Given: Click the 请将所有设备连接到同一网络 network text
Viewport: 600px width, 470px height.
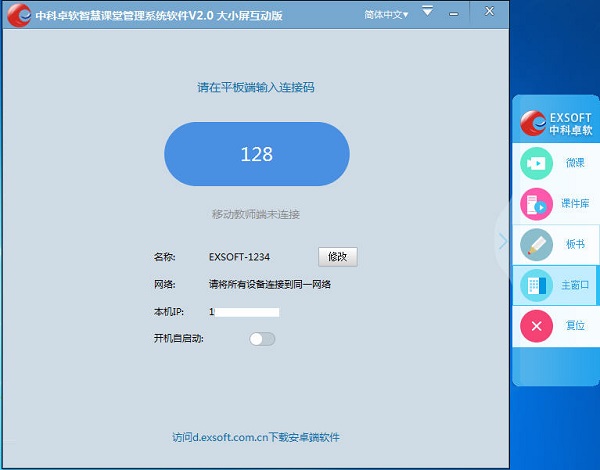Looking at the screenshot, I should click(270, 284).
